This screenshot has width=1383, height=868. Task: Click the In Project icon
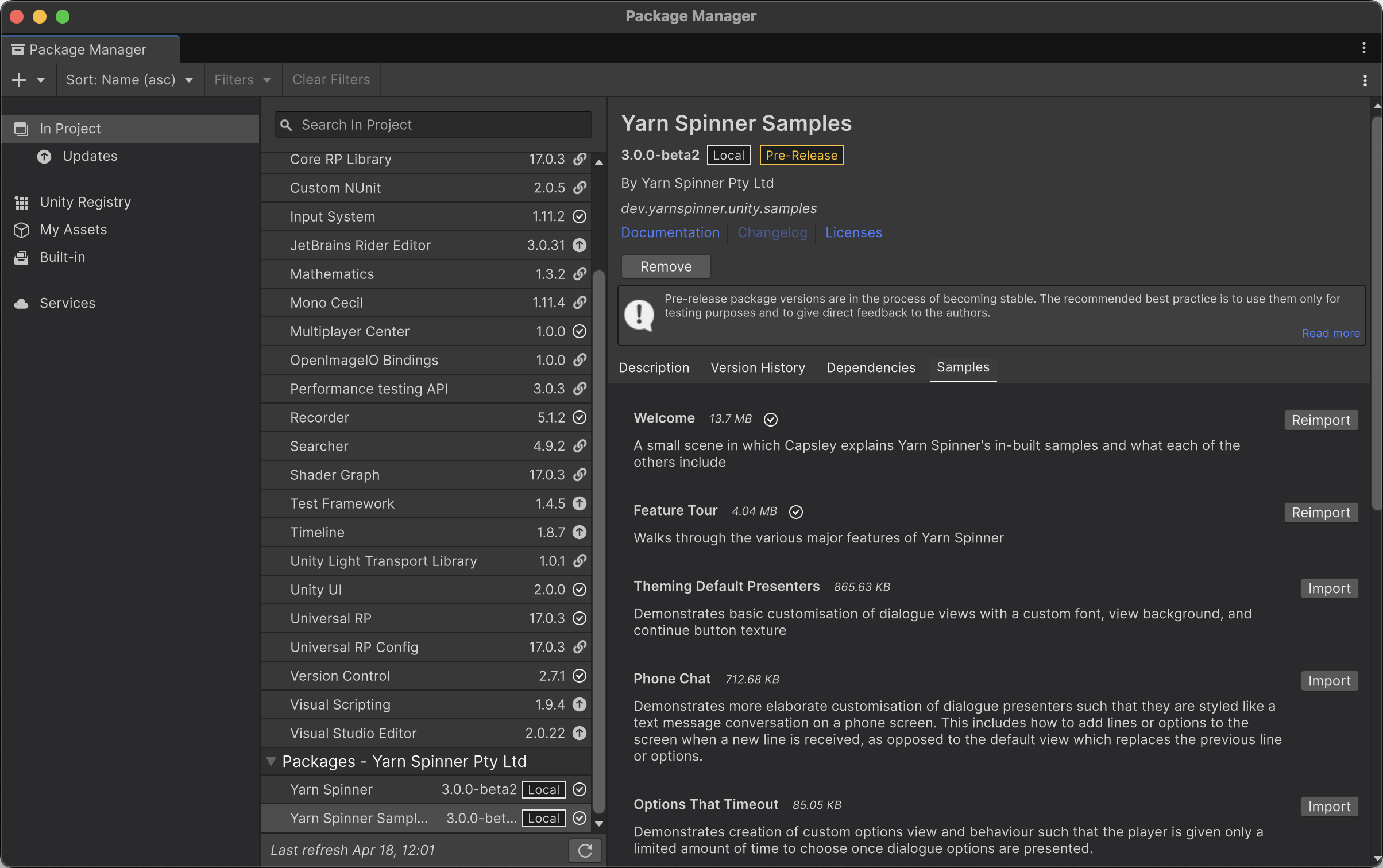coord(21,129)
